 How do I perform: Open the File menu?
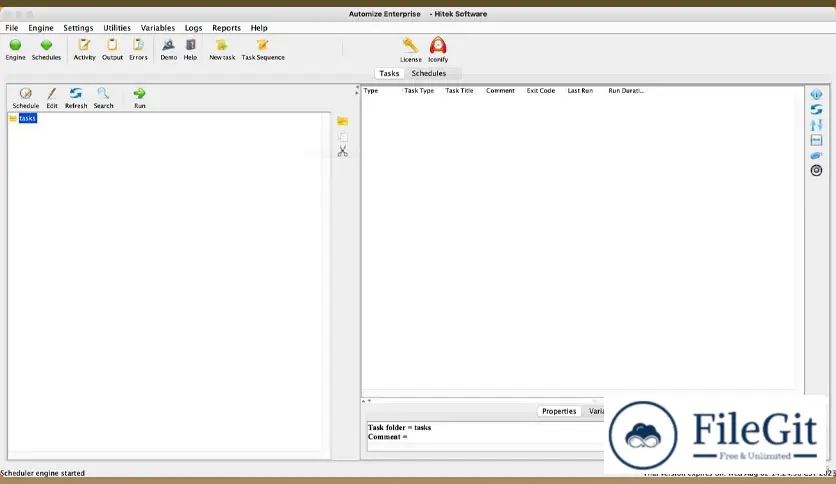point(12,28)
